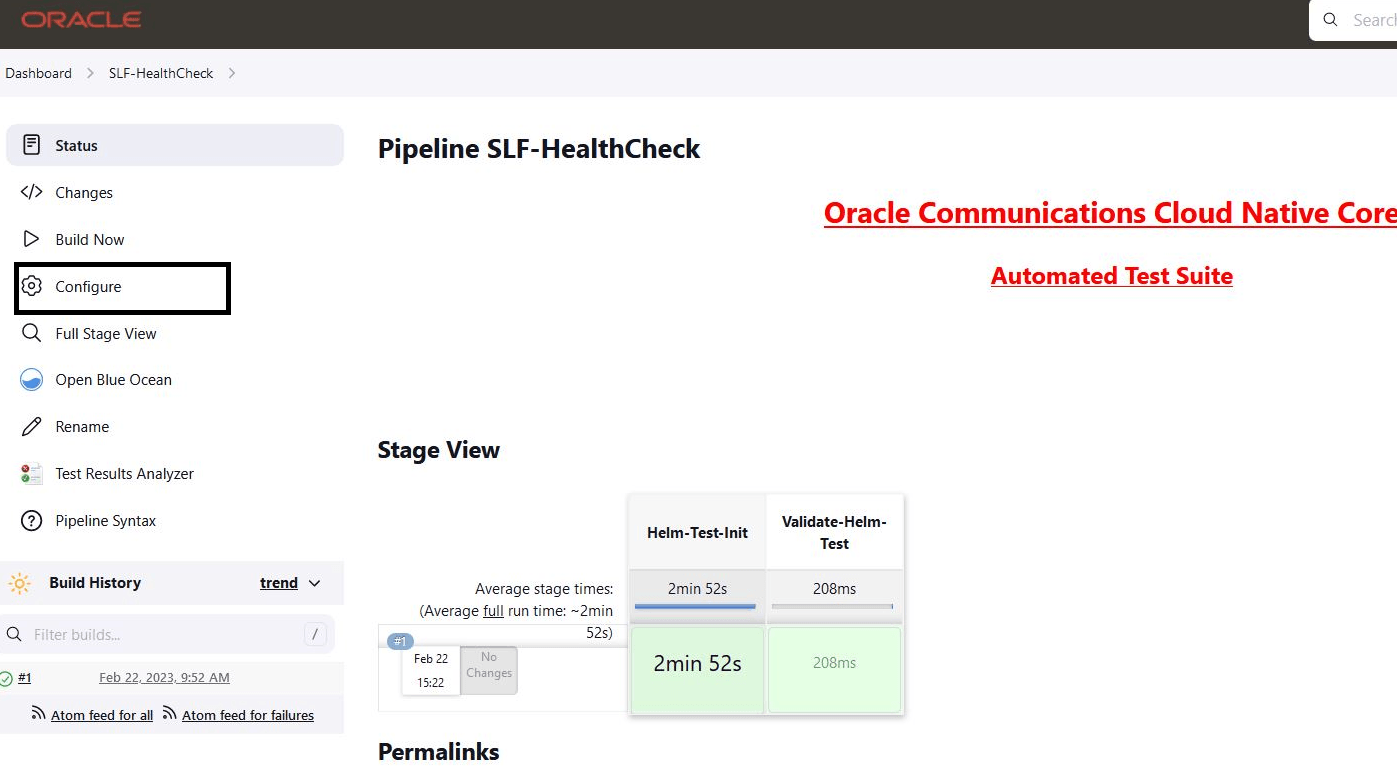This screenshot has width=1397, height=769.
Task: Click the green success checkmark beside build #1
Action: pyautogui.click(x=8, y=677)
